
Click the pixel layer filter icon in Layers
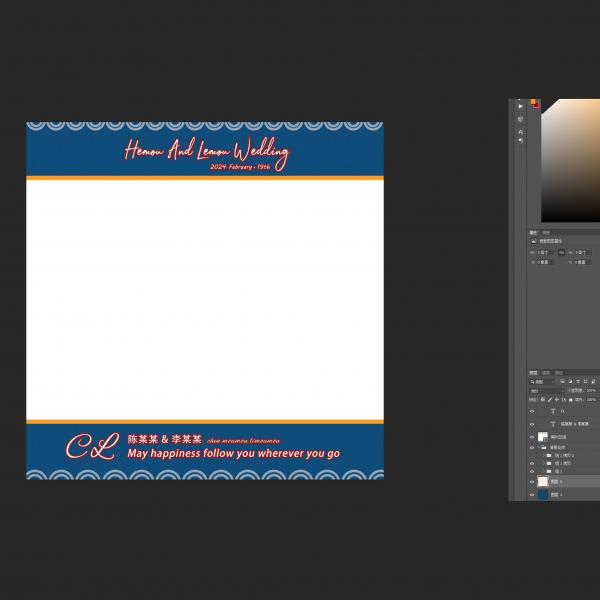(563, 381)
